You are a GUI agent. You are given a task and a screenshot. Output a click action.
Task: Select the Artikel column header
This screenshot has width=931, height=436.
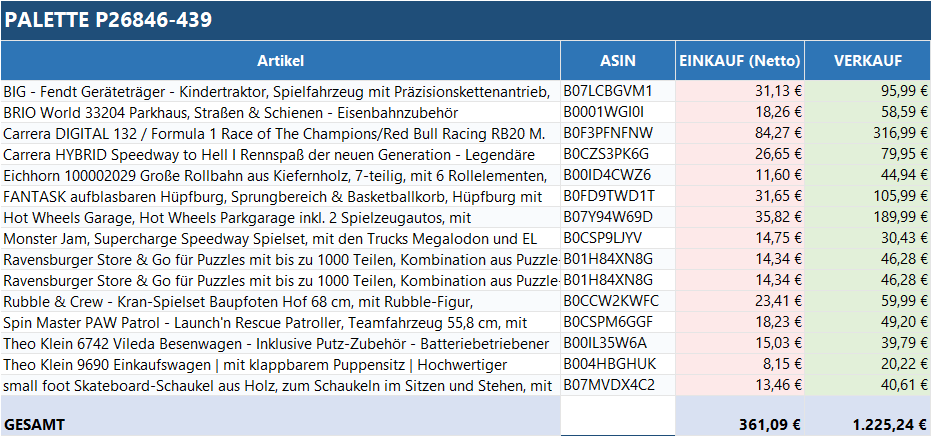point(280,60)
